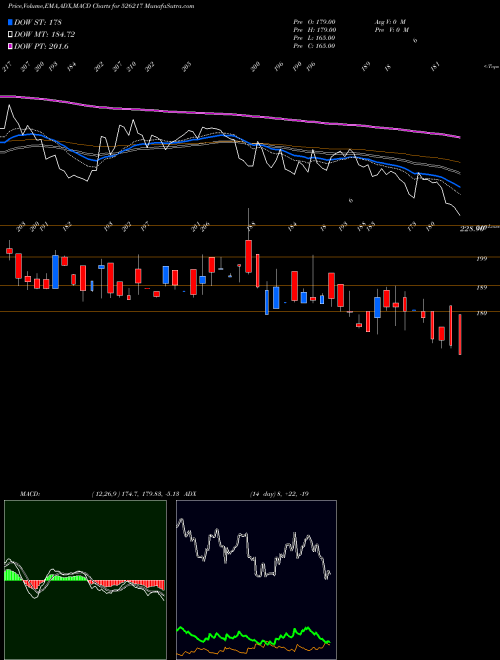This screenshot has width=500, height=660.
Task: Click the magenta DOW PT legend square
Action: point(11,46)
